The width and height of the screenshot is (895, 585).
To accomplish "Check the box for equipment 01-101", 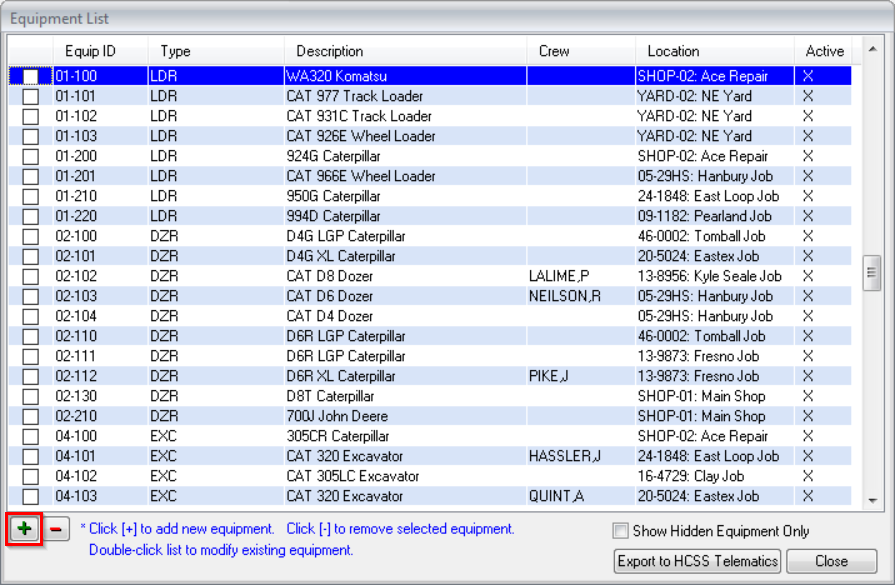I will (x=31, y=97).
